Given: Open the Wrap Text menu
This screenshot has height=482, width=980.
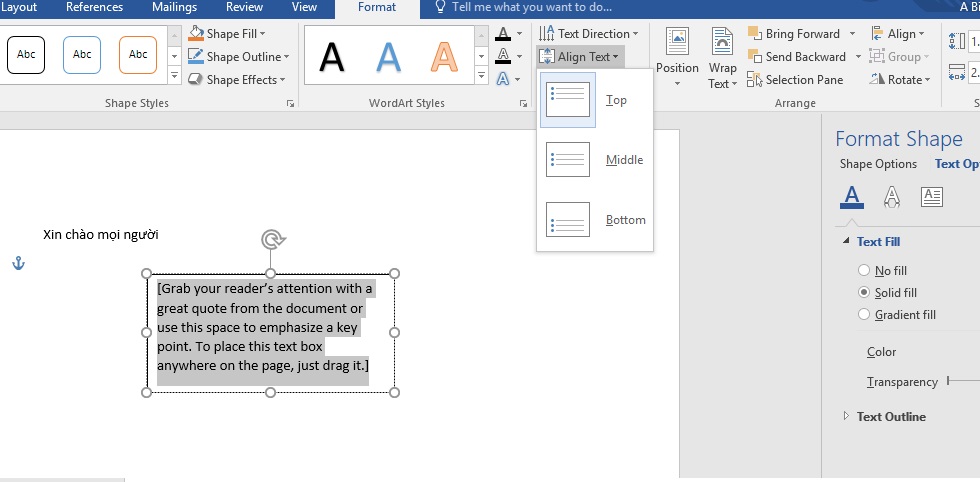Looking at the screenshot, I should coord(722,58).
